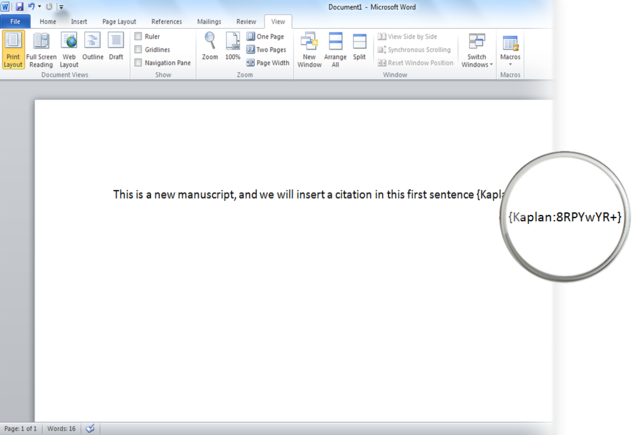The image size is (640, 435).
Task: Switch to the Mailings tab
Action: click(x=209, y=22)
